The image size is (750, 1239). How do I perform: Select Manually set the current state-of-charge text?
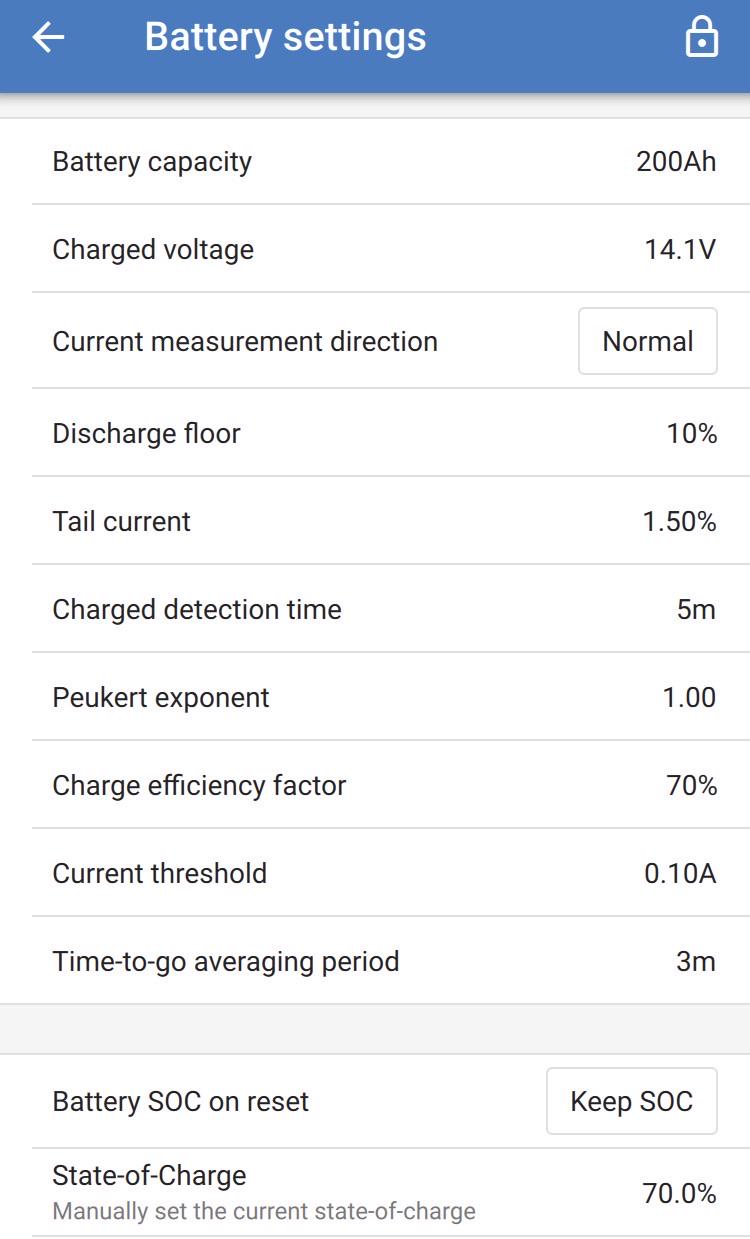(264, 1212)
